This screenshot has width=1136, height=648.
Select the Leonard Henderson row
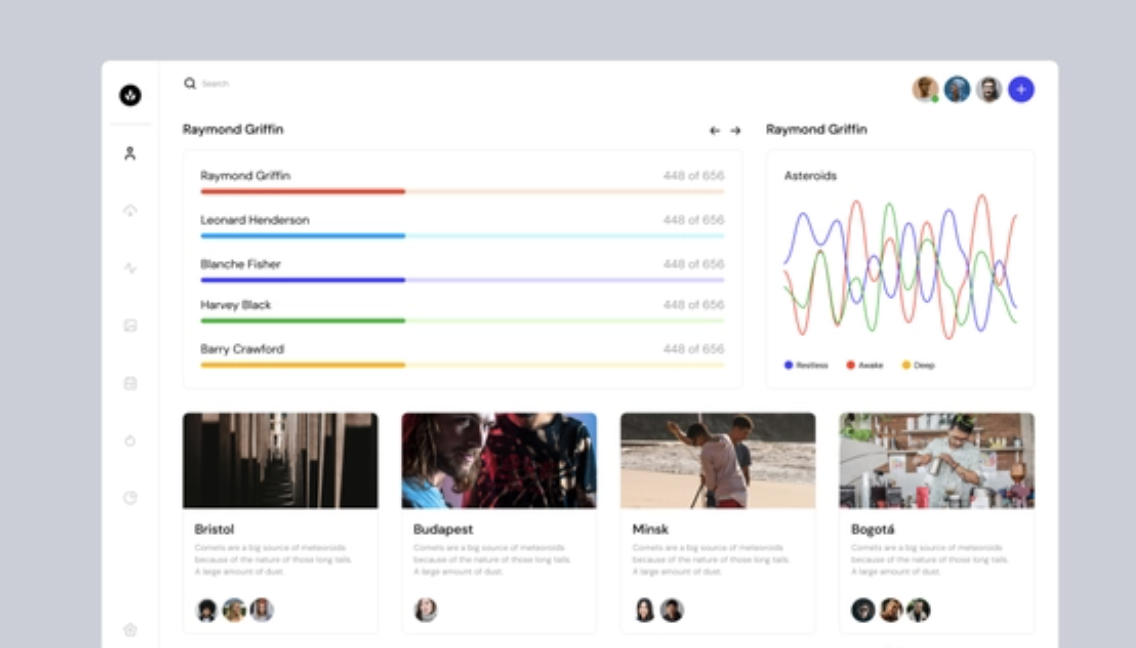tap(255, 220)
